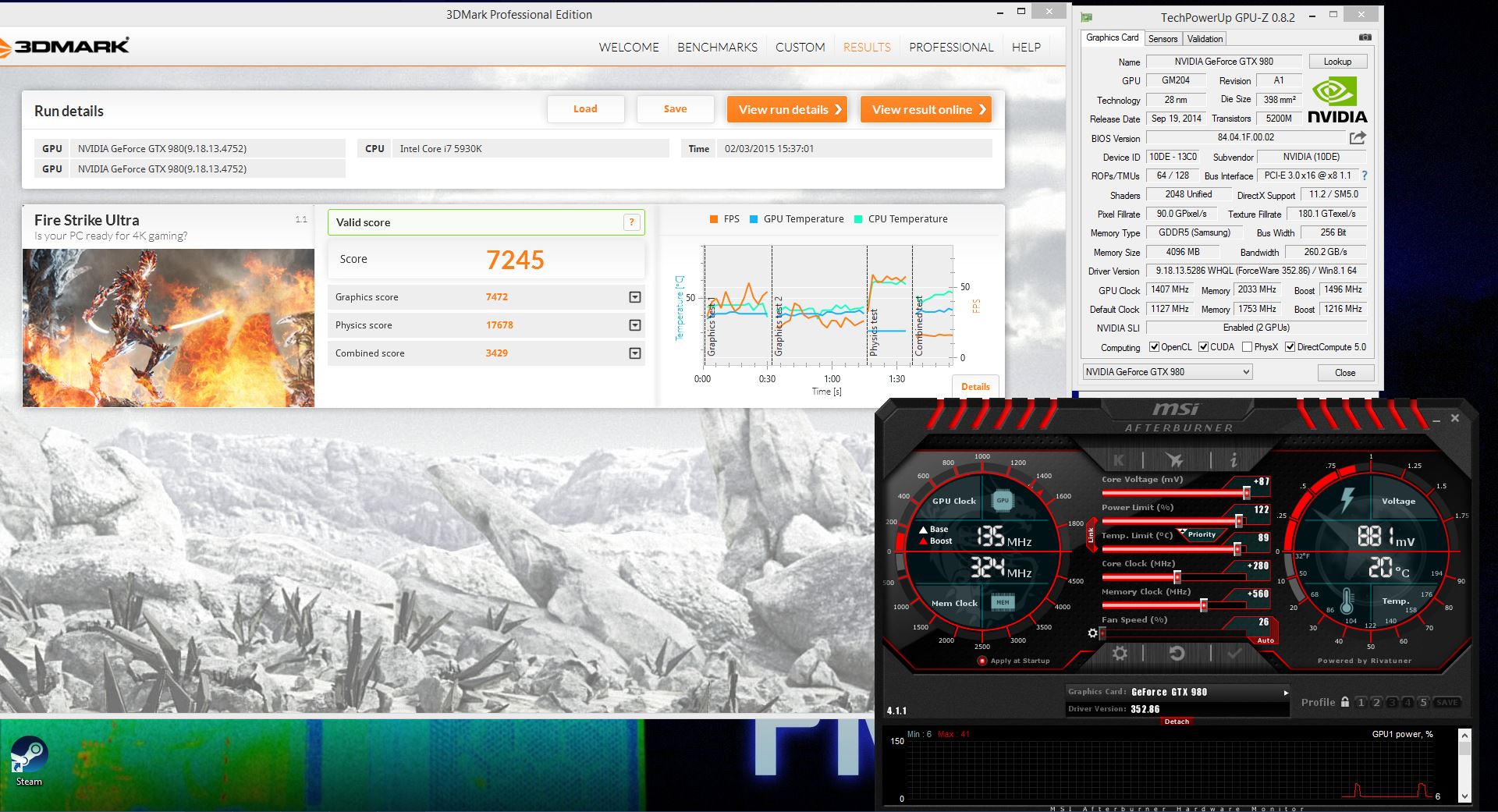
Task: Click the Bus Interface question mark icon
Action: [1365, 176]
